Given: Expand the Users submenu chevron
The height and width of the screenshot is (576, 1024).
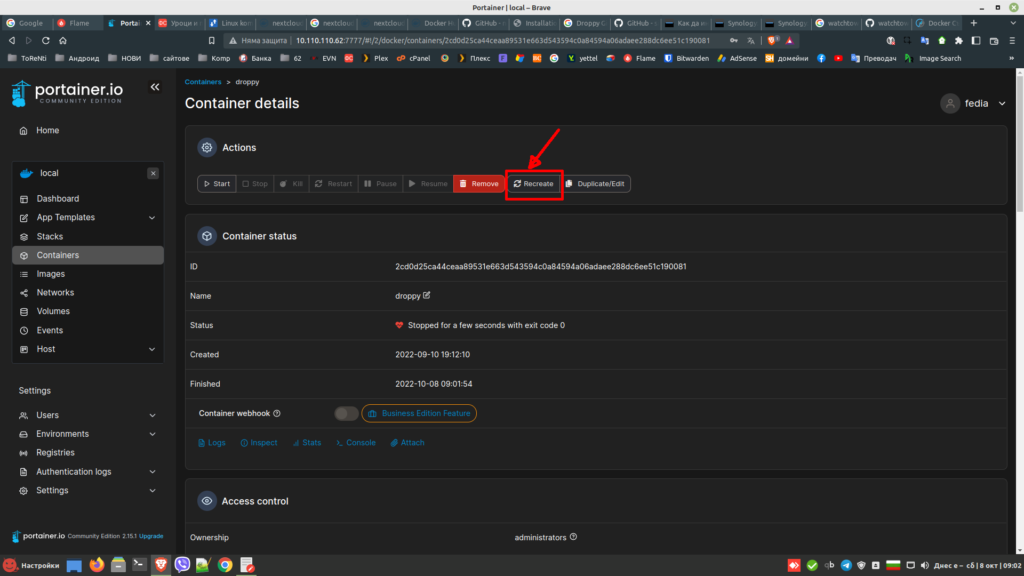Looking at the screenshot, I should pyautogui.click(x=152, y=415).
